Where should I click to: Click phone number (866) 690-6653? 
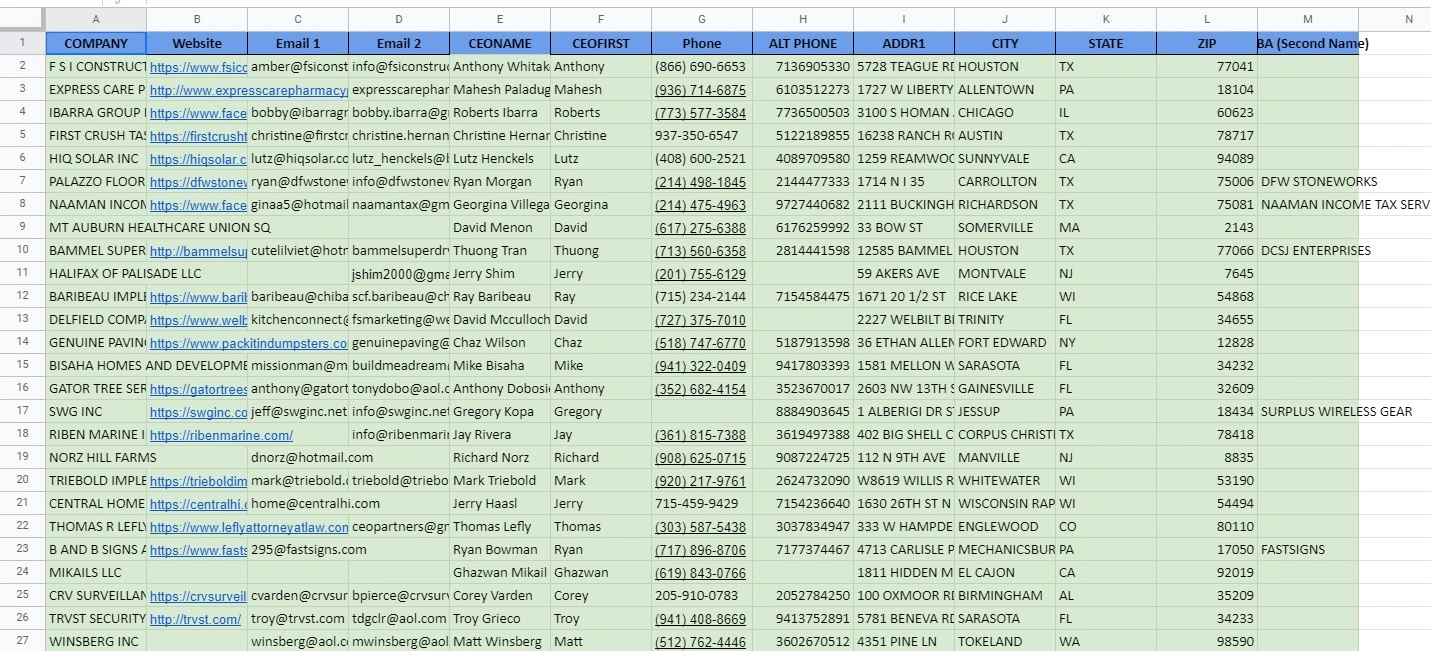(700, 67)
